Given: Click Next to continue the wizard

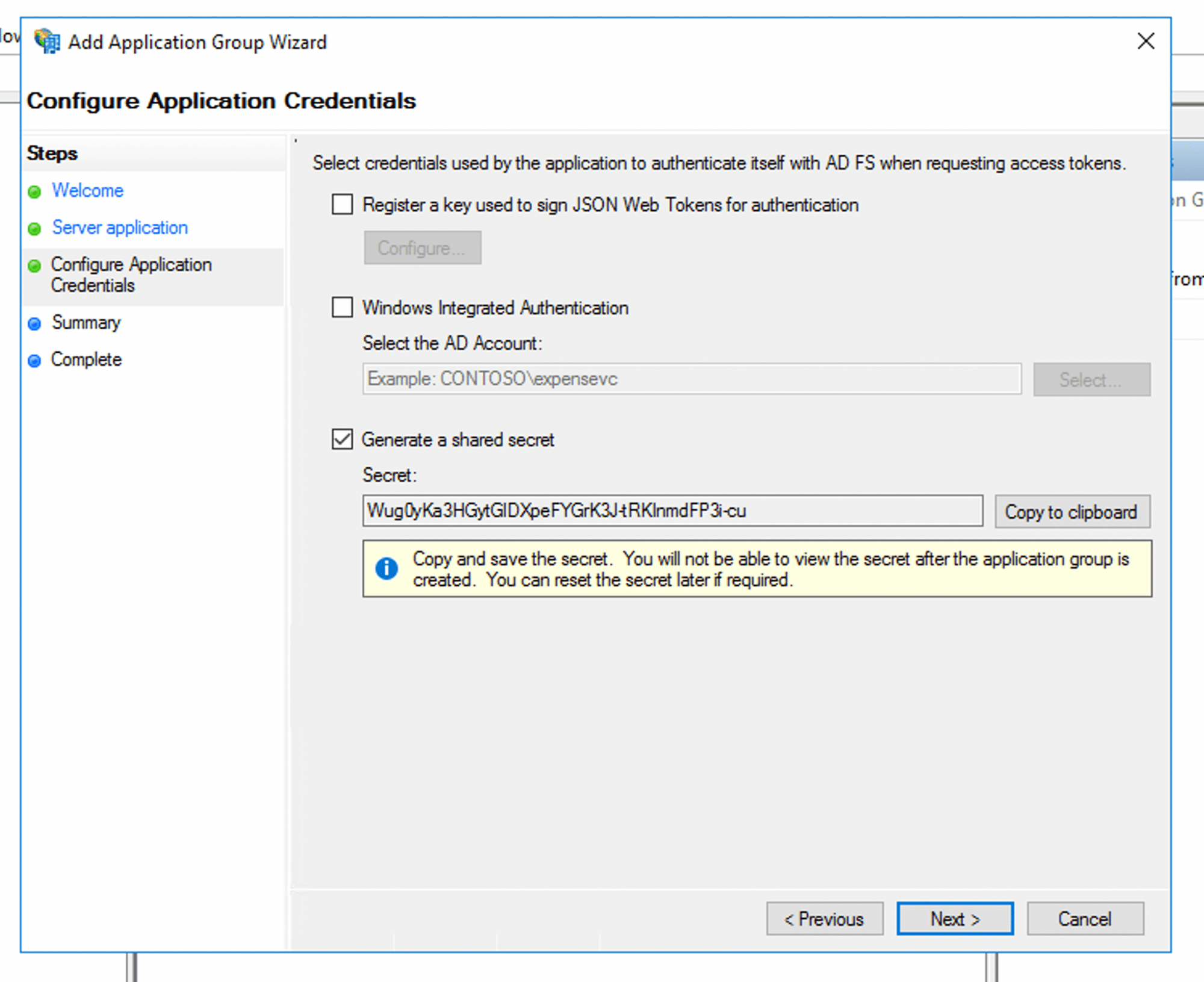Looking at the screenshot, I should (955, 919).
